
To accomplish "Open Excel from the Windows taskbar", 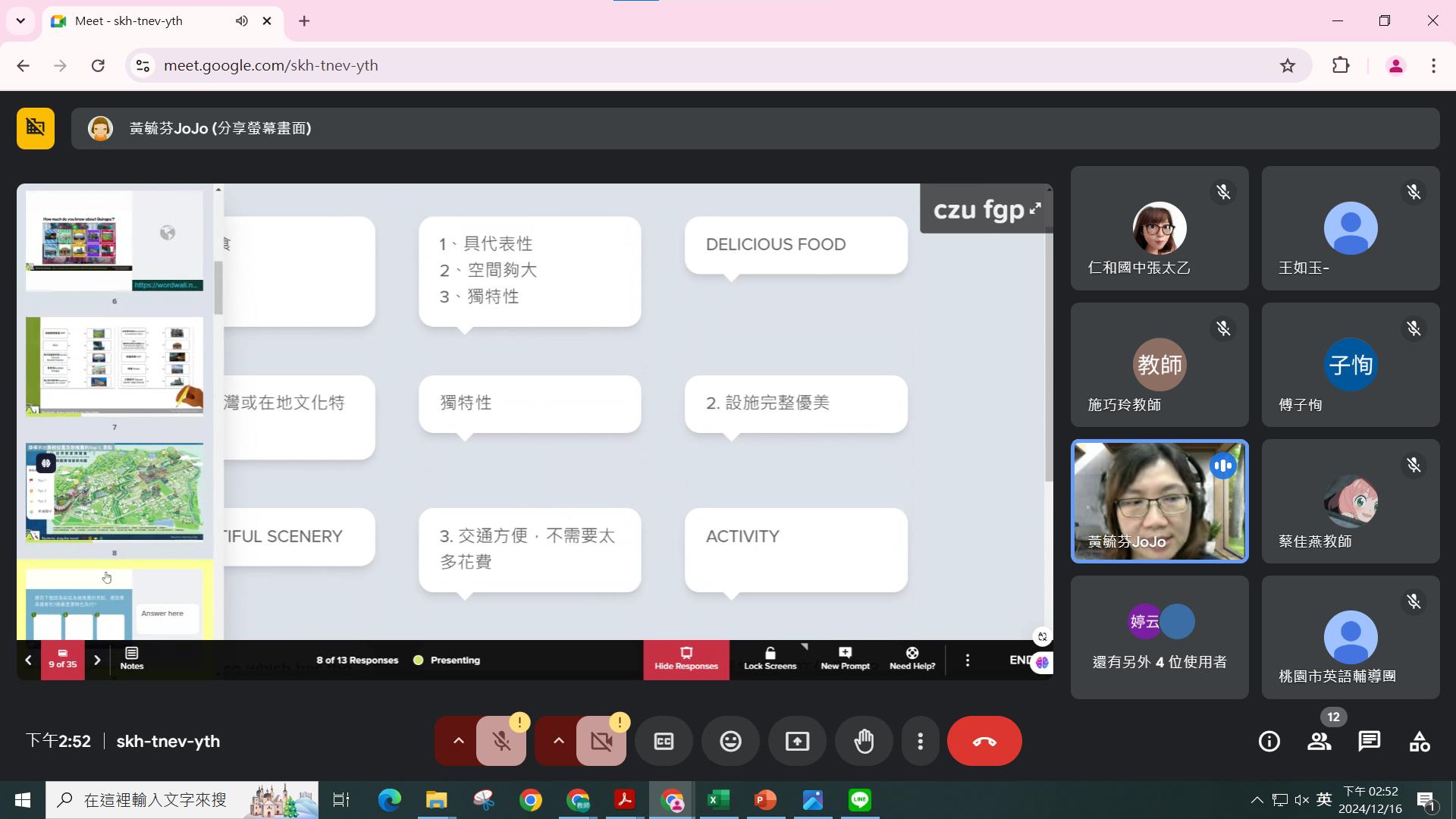I will 717,800.
